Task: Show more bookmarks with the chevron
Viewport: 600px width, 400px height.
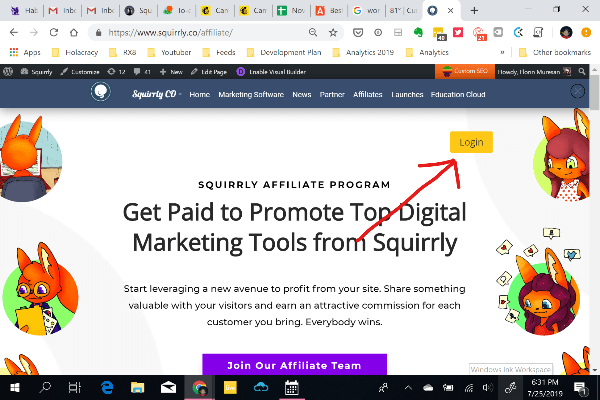Action: [x=502, y=52]
